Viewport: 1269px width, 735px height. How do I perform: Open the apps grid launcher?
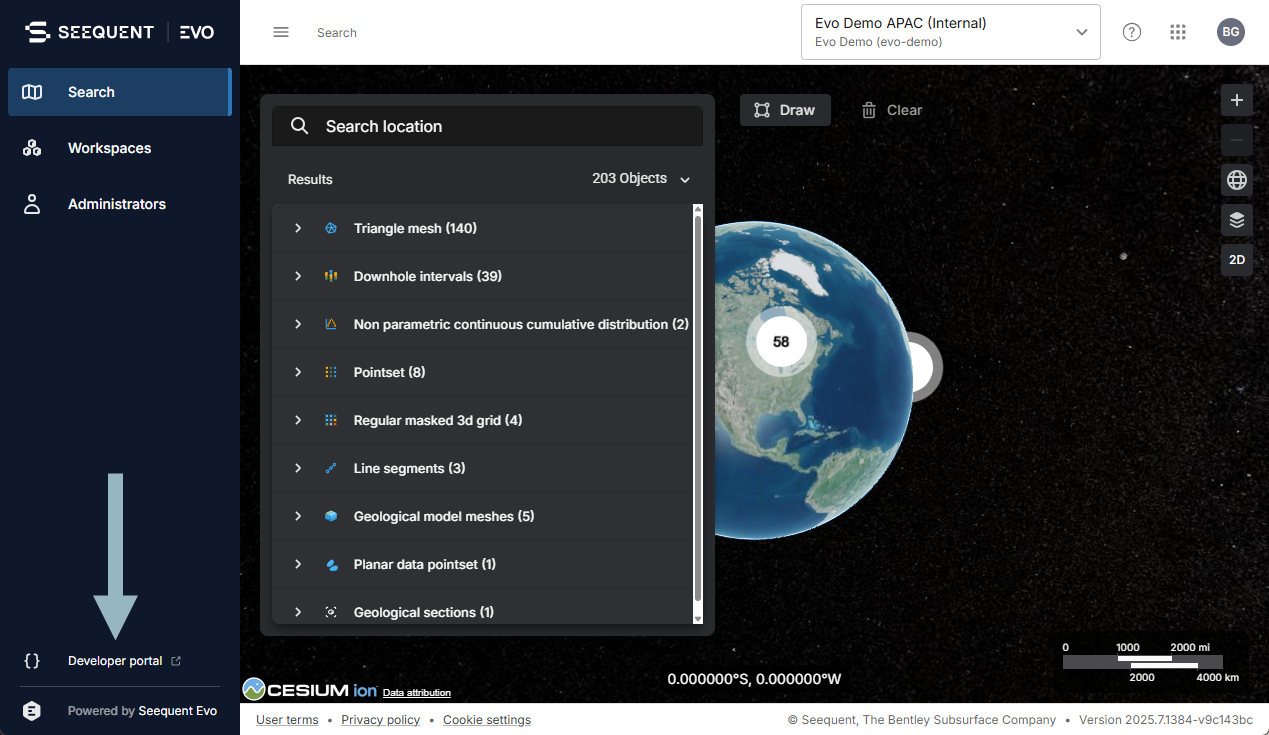[1178, 32]
